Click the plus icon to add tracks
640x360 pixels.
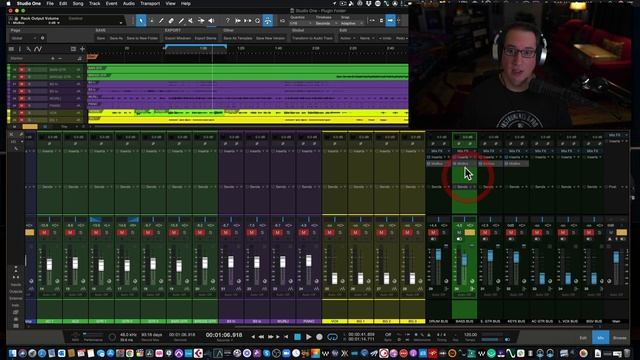click(x=82, y=49)
